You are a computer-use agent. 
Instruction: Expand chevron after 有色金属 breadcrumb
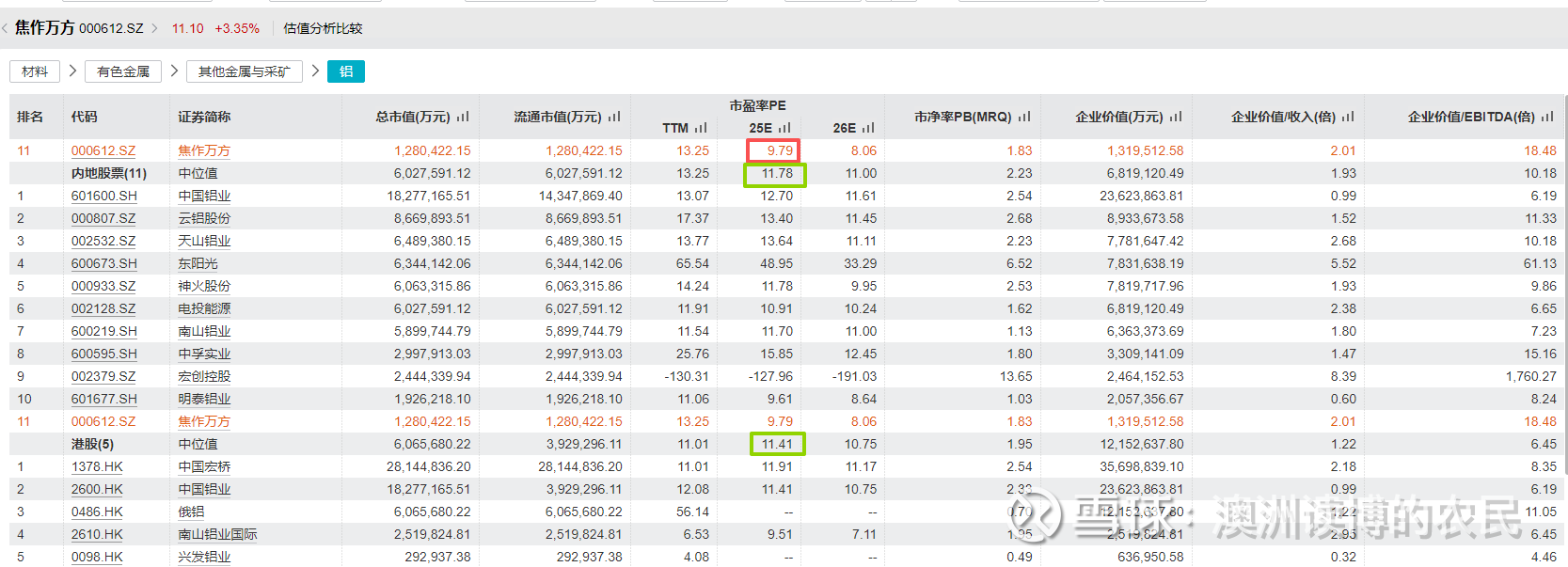(x=174, y=71)
